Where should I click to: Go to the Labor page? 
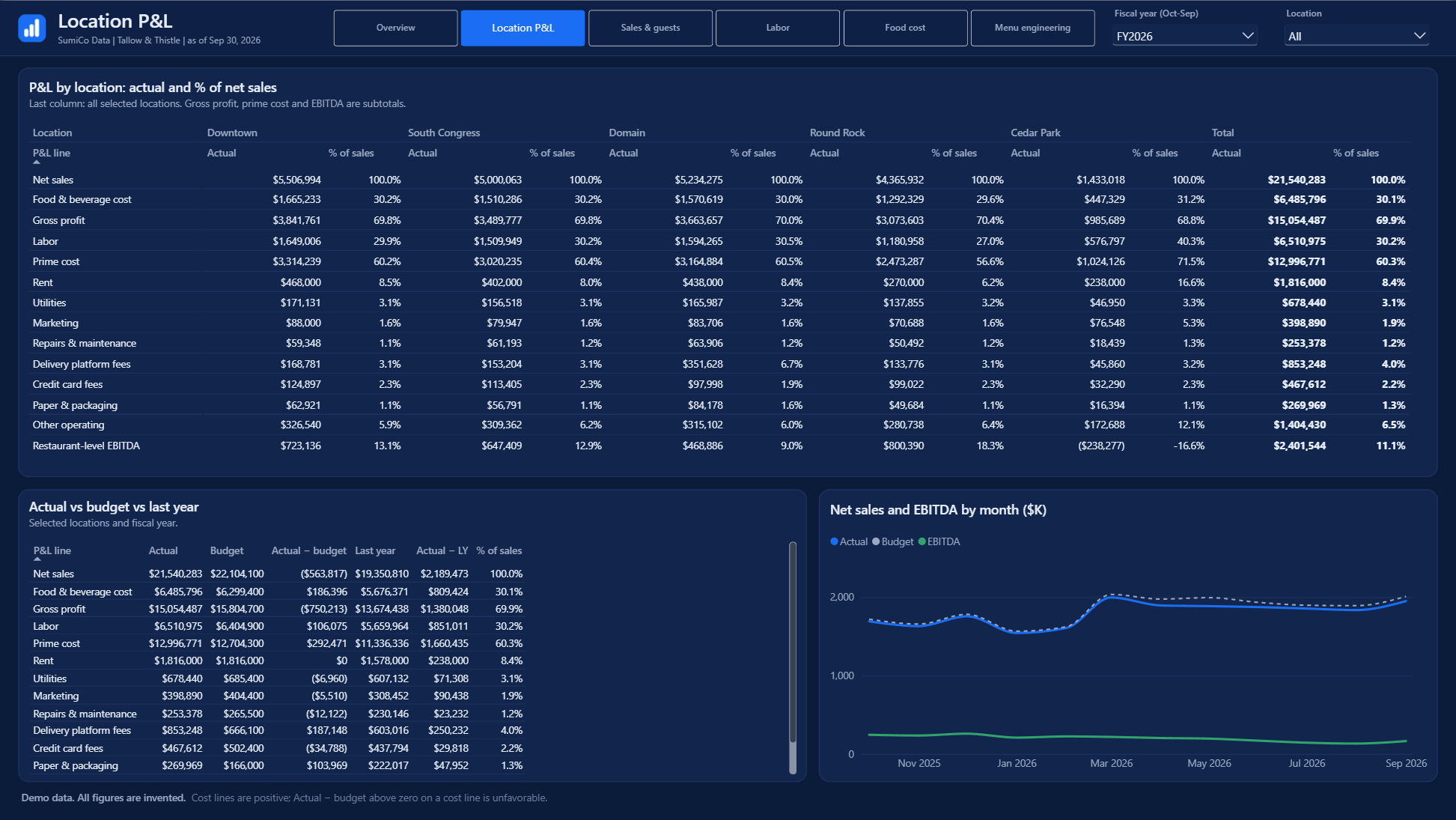(x=778, y=28)
